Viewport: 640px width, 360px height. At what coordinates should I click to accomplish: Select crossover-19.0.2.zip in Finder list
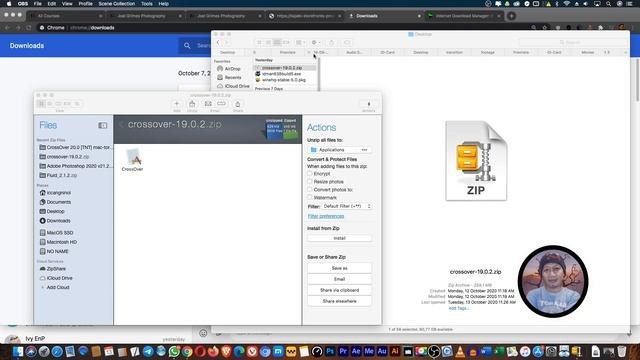(284, 68)
